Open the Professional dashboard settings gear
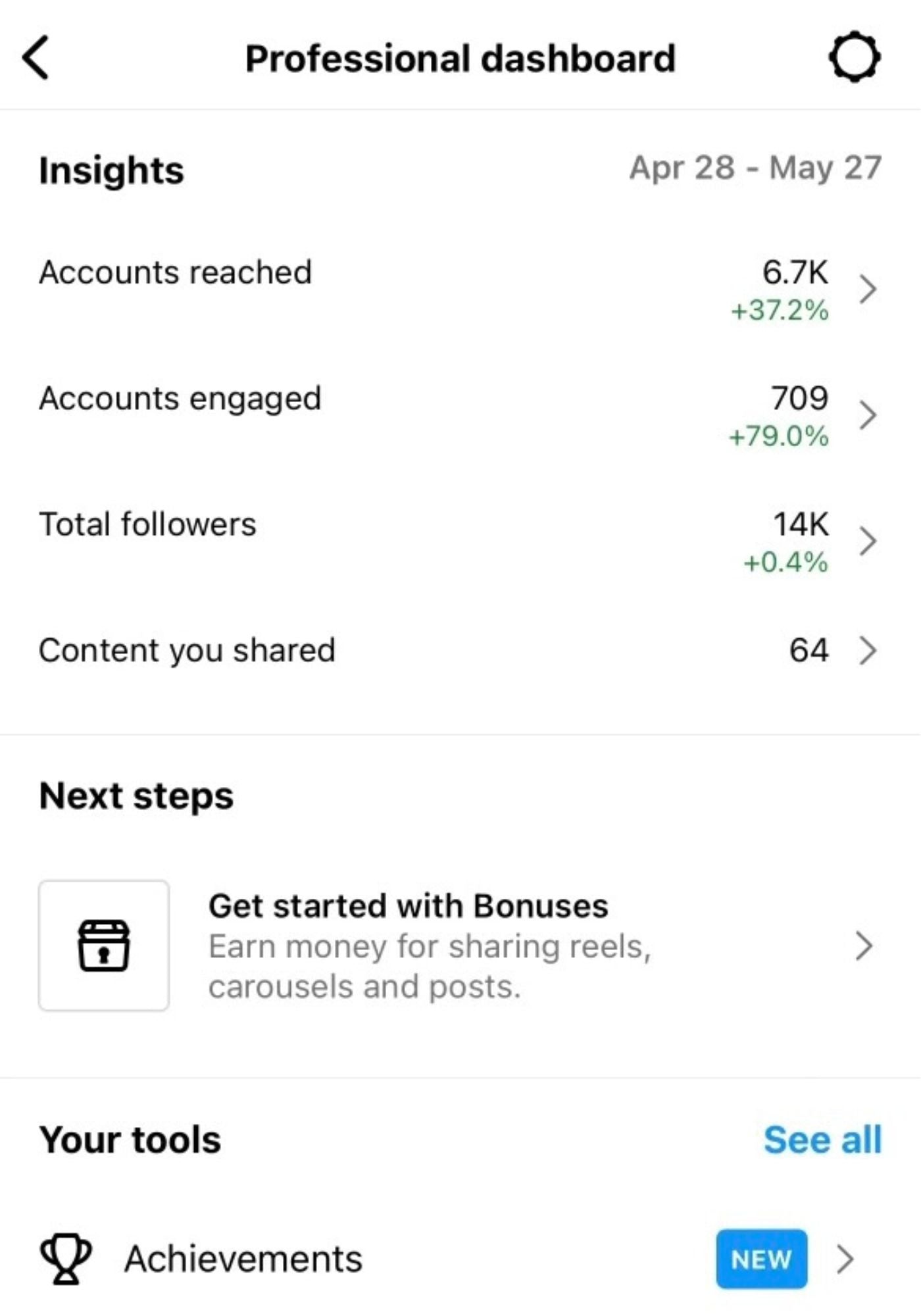 [855, 58]
